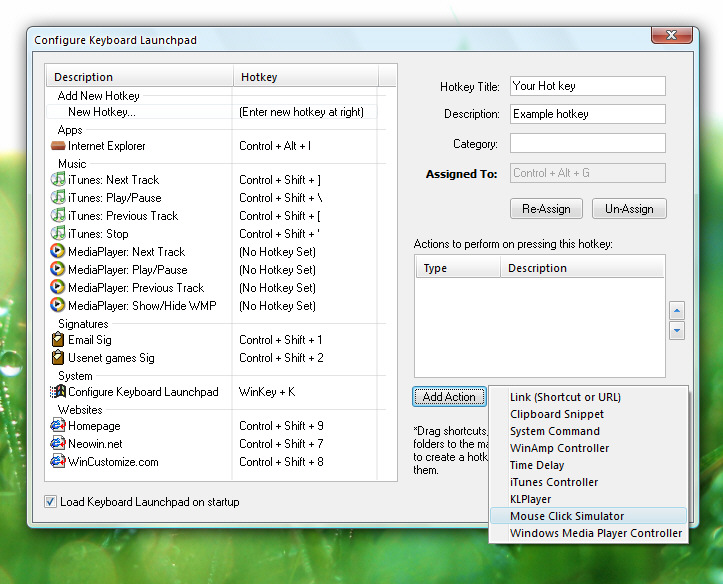
Task: Move action down with the down arrow
Action: tap(677, 330)
